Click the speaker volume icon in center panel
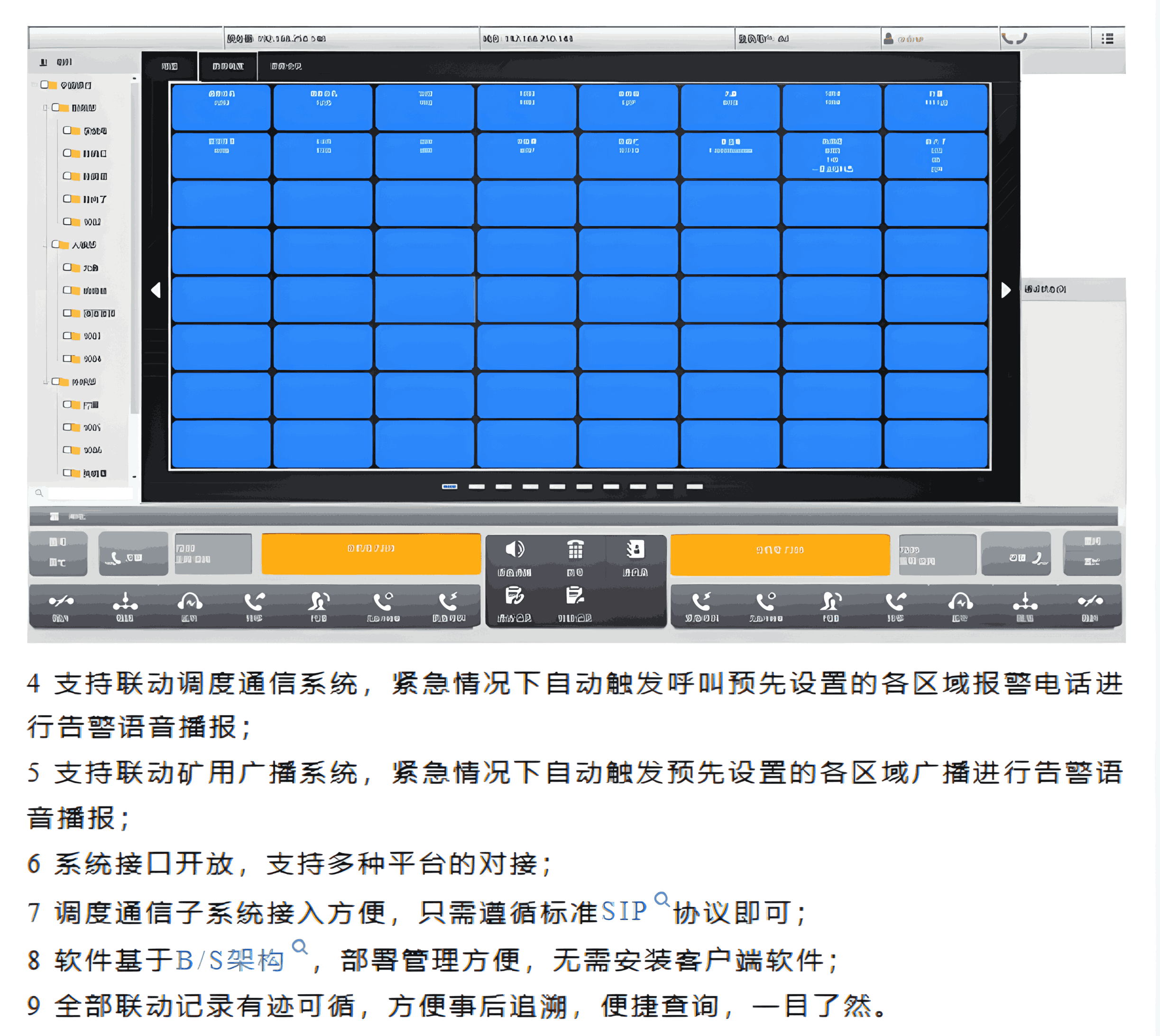The width and height of the screenshot is (1160, 1036). coord(515,549)
